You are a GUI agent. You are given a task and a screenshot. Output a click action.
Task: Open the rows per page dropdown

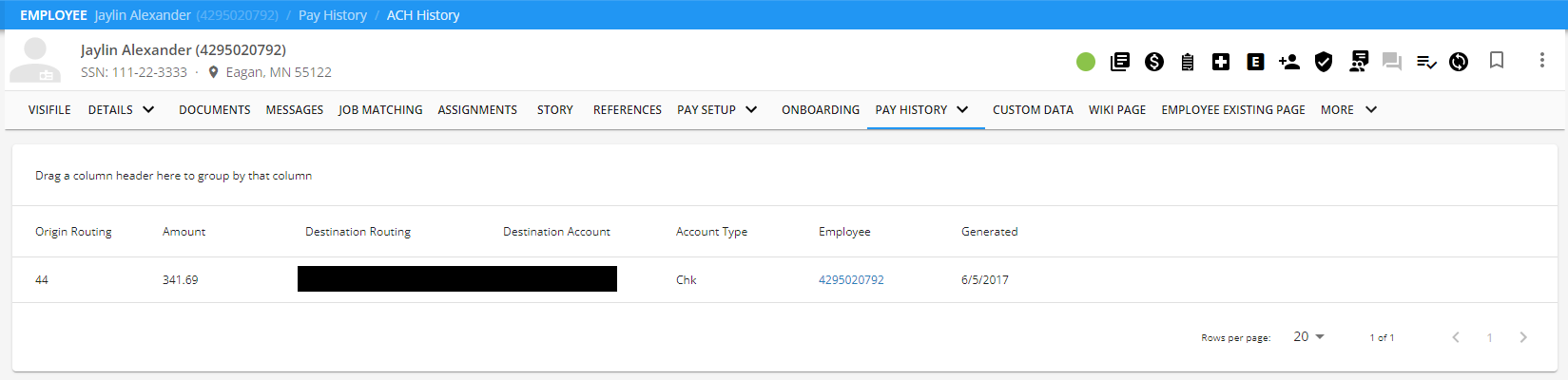(1308, 336)
